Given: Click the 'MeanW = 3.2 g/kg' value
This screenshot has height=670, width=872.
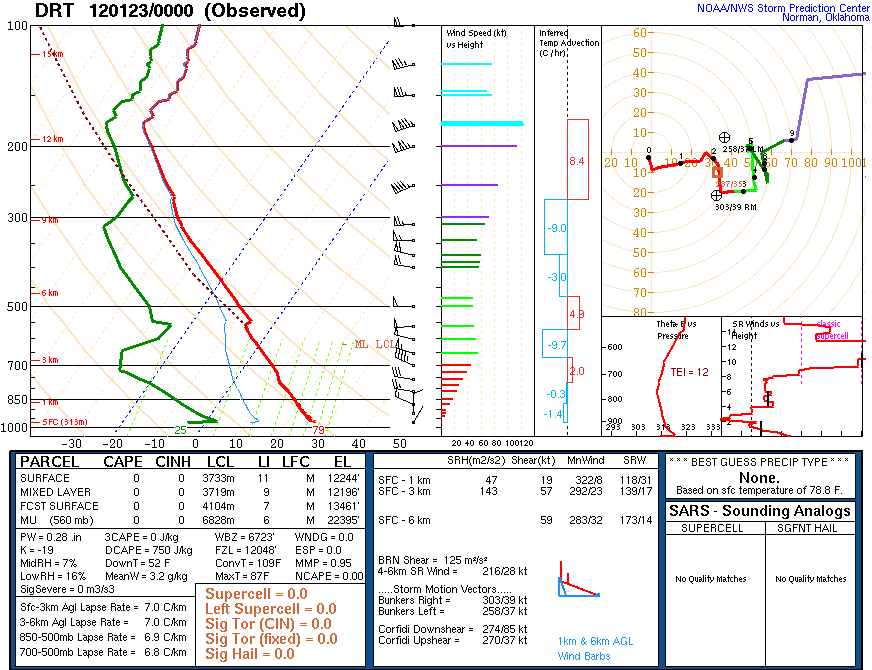Looking at the screenshot, I should tap(146, 576).
